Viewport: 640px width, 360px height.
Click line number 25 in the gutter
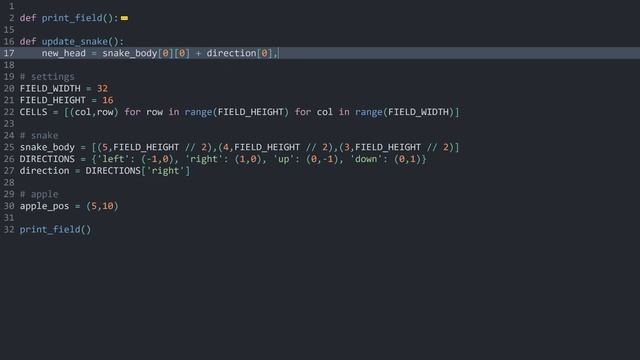coord(9,147)
